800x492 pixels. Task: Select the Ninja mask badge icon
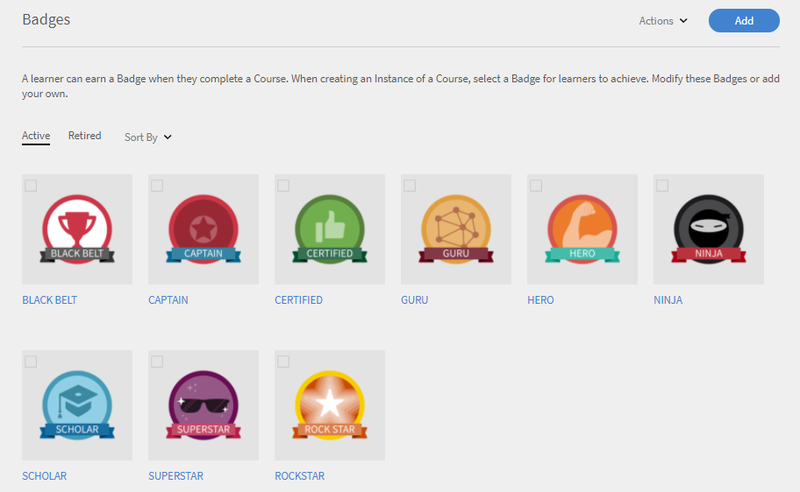pos(708,229)
